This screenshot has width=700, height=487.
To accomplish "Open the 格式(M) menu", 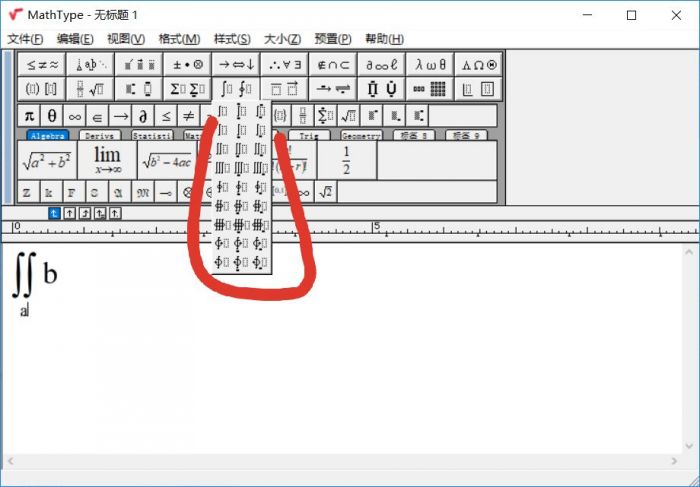I will pyautogui.click(x=179, y=39).
